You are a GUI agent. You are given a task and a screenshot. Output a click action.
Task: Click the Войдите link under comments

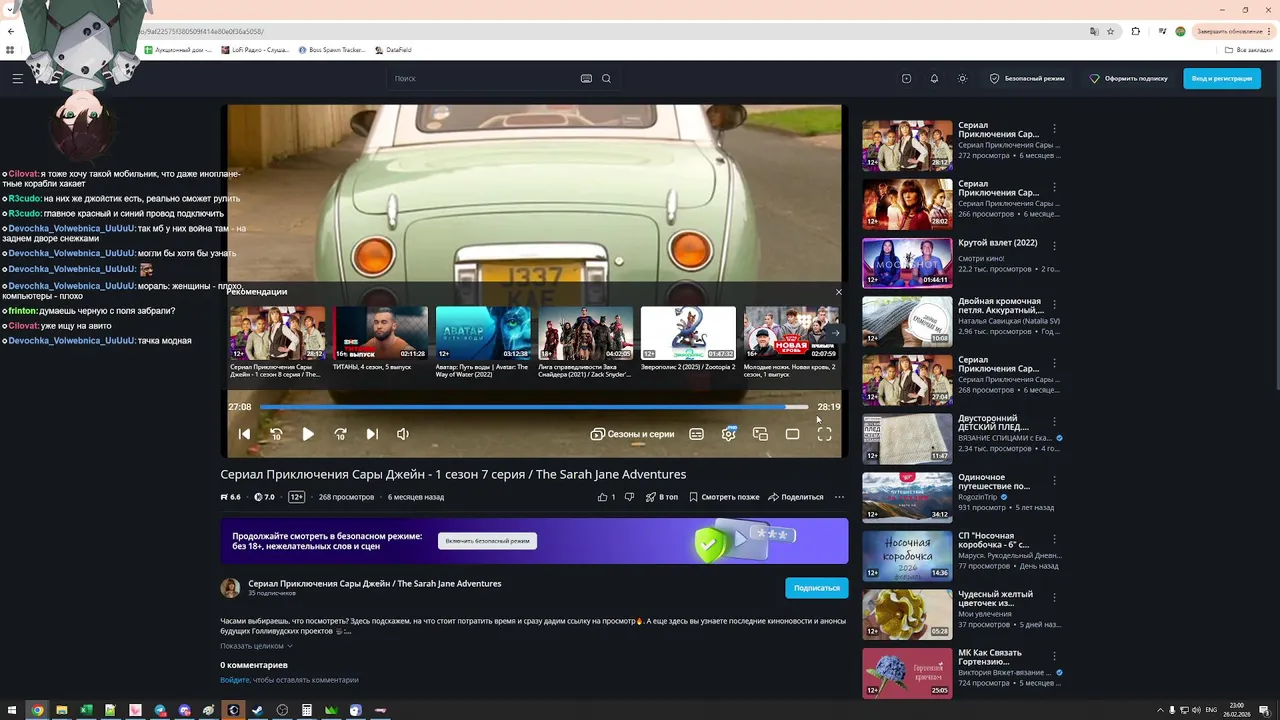[235, 680]
